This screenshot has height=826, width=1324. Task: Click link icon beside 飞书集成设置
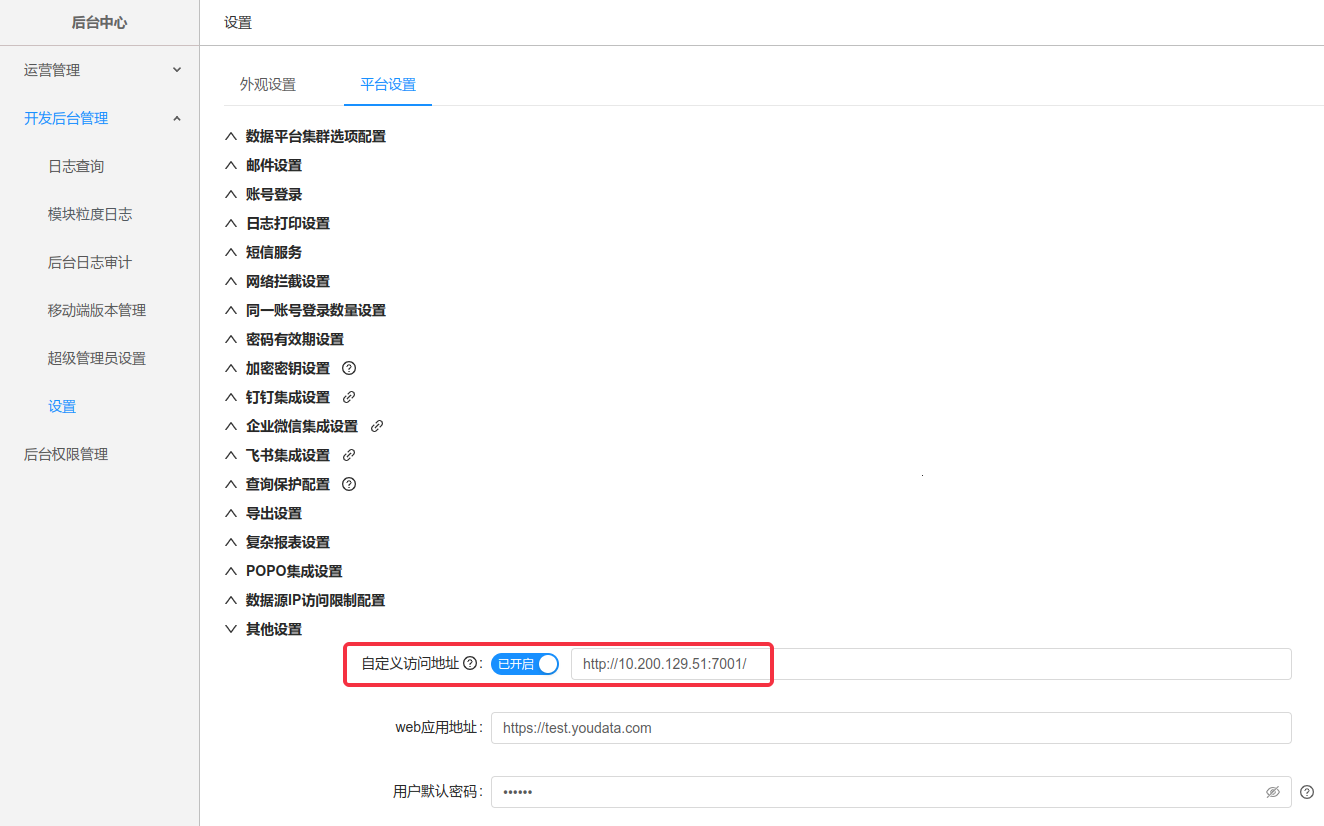click(x=349, y=455)
